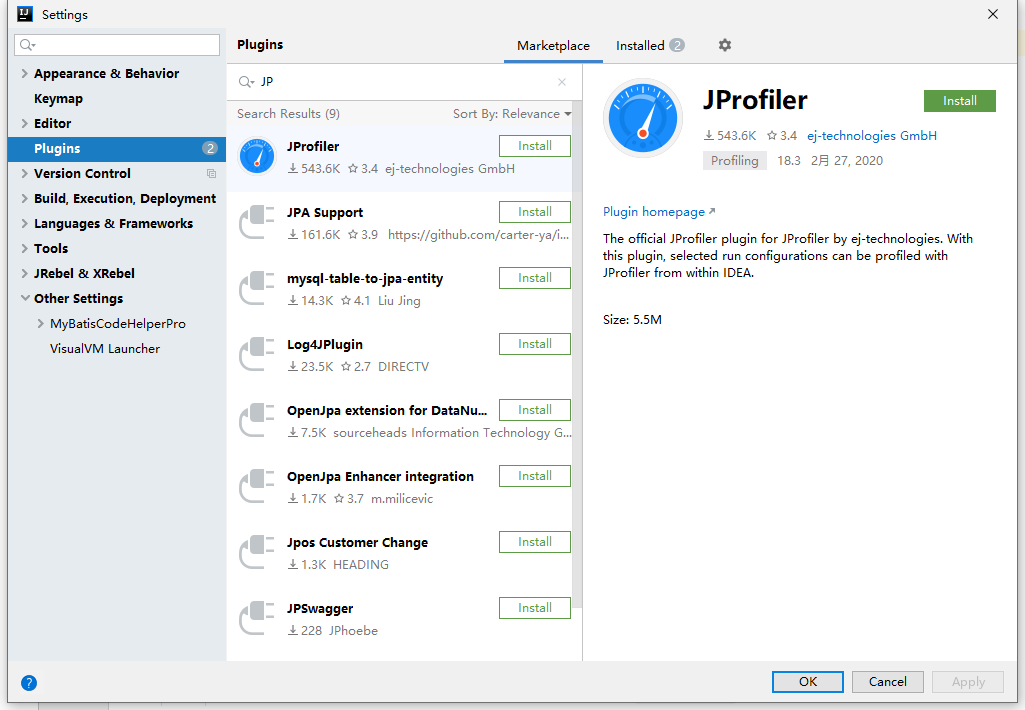Click the OpenJpa Enhancer integration icon
The width and height of the screenshot is (1025, 710).
[257, 486]
